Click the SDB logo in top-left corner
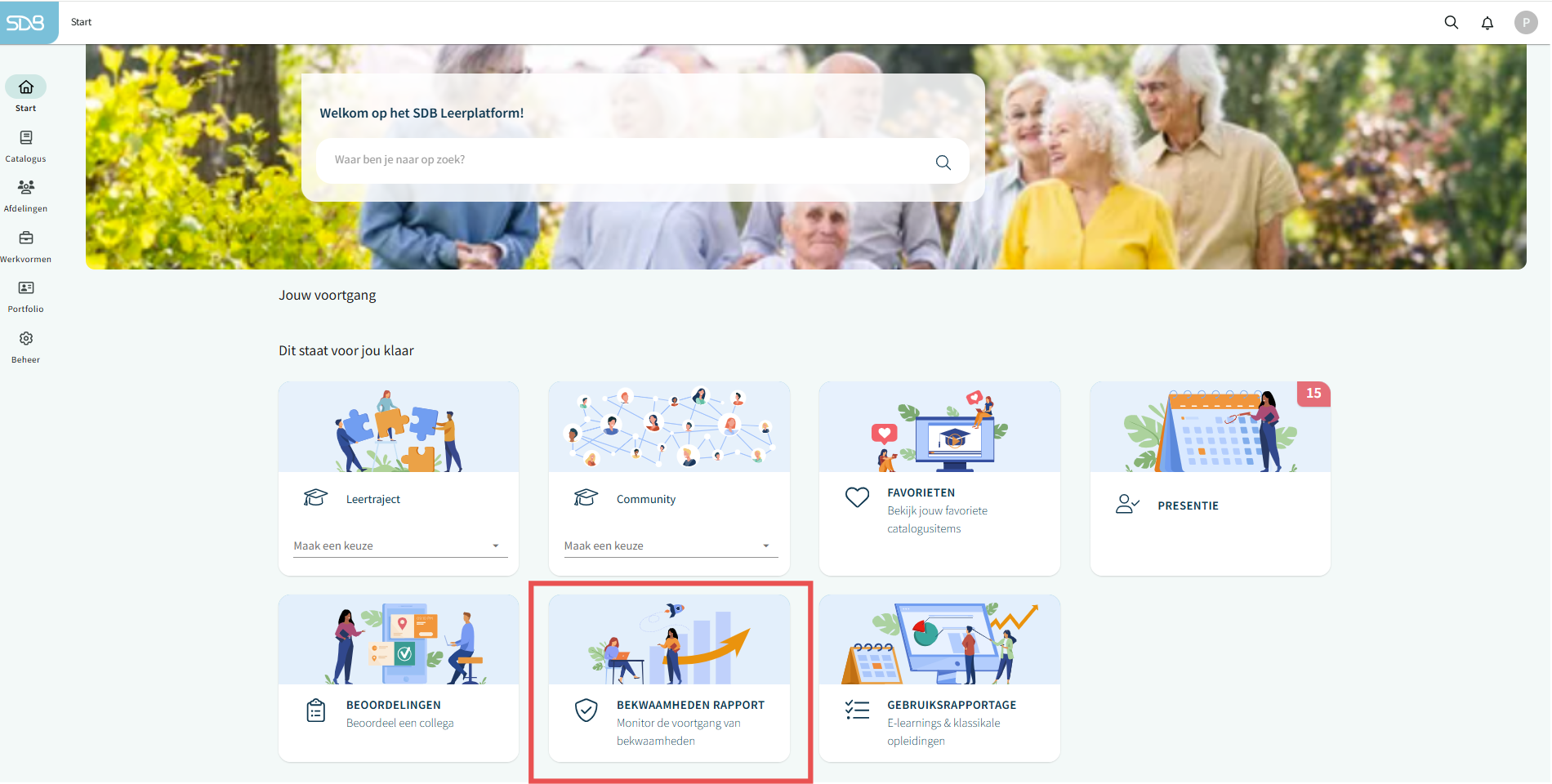 26,23
